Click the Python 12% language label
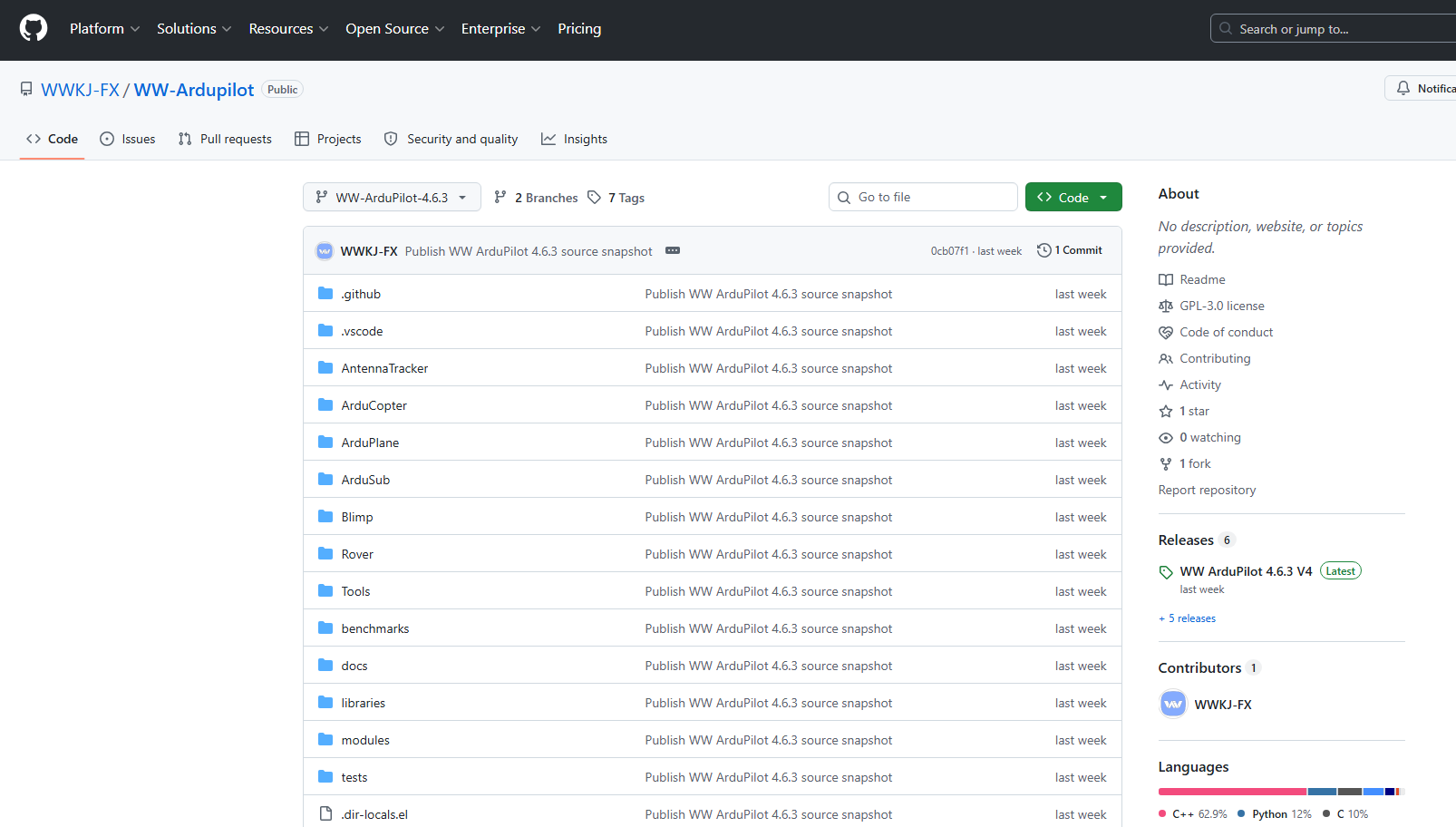The image size is (1456, 827). [1275, 814]
